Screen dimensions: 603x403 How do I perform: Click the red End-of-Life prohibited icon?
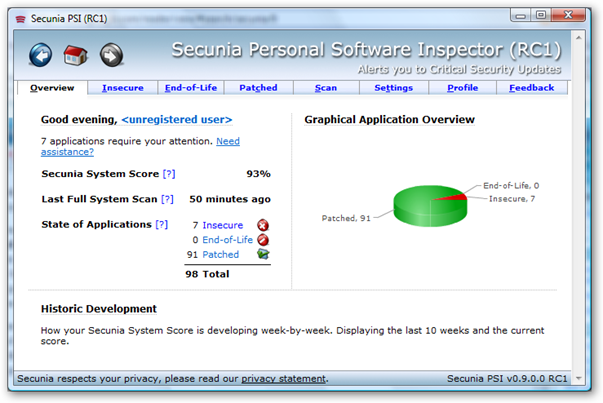(x=263, y=240)
